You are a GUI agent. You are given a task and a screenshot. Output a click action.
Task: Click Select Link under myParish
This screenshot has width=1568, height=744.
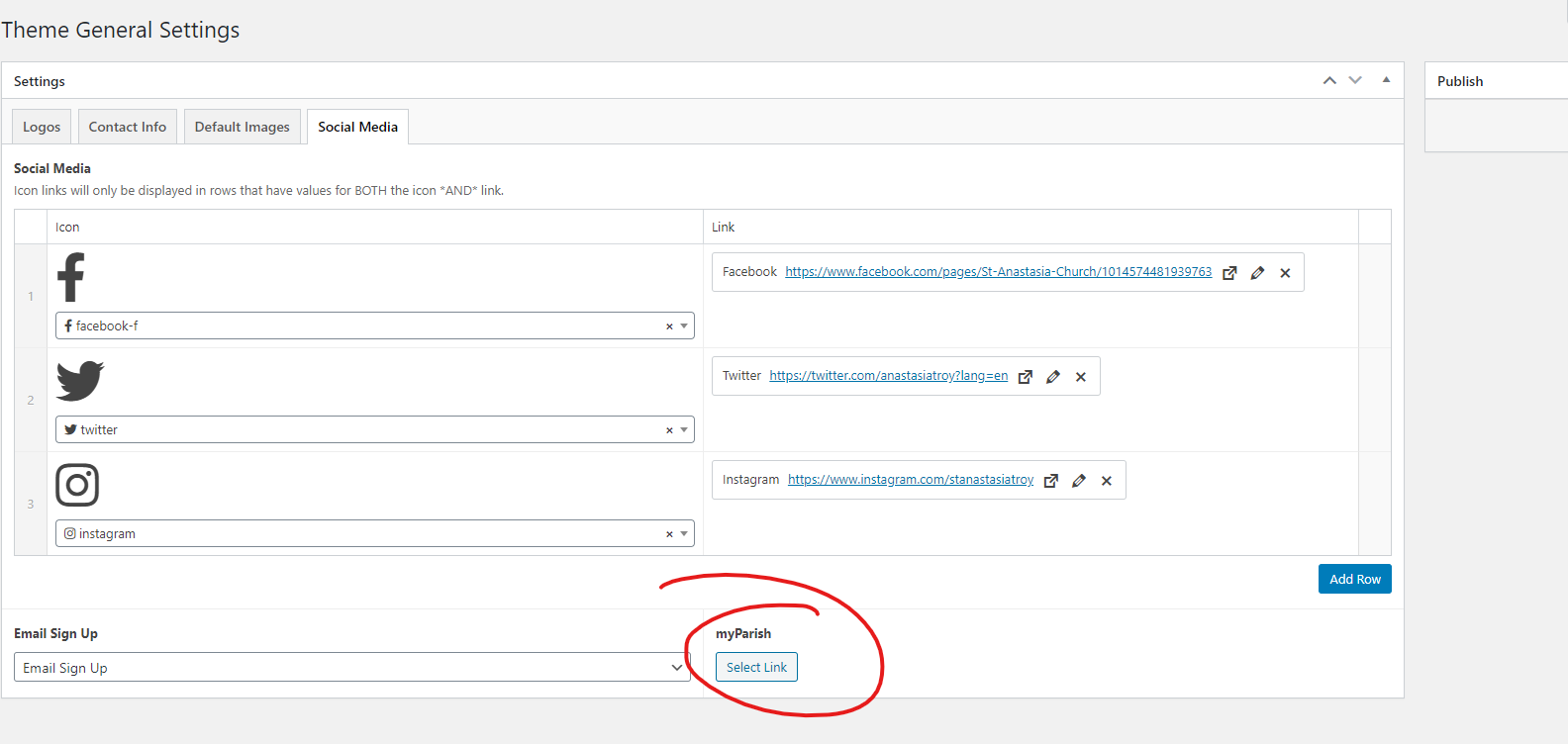(x=756, y=668)
